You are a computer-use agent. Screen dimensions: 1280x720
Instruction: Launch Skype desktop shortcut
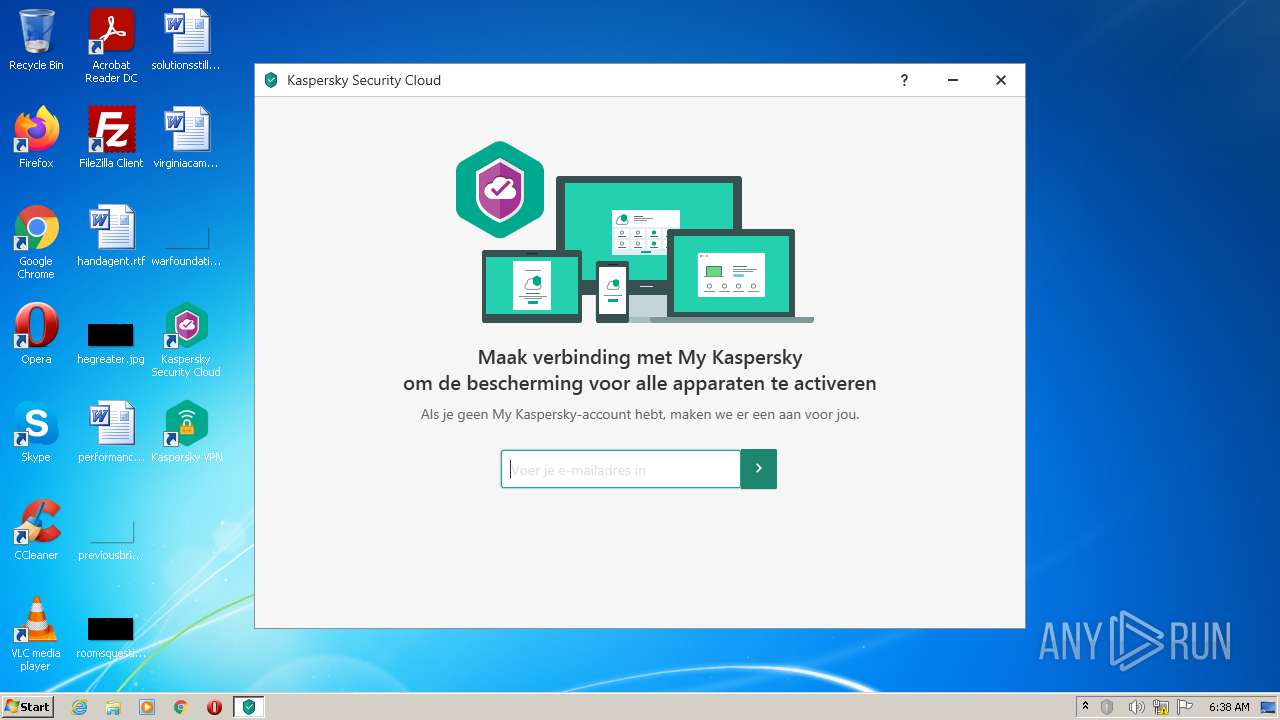coord(36,432)
